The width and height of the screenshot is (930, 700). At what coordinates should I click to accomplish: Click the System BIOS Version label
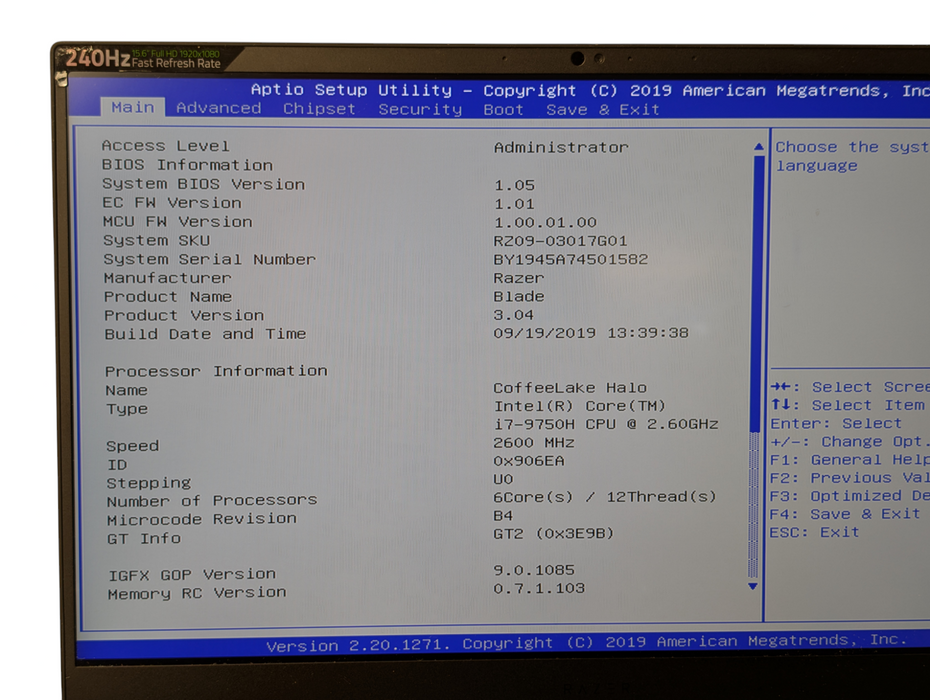pyautogui.click(x=203, y=184)
